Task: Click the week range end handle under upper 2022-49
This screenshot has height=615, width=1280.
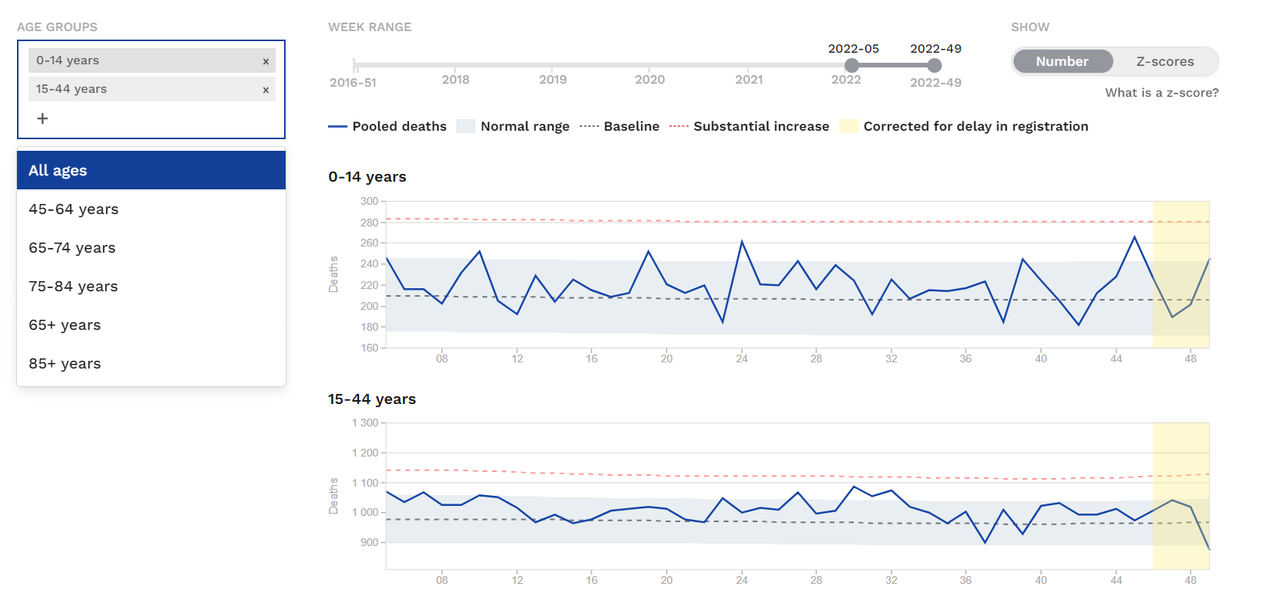Action: point(934,65)
